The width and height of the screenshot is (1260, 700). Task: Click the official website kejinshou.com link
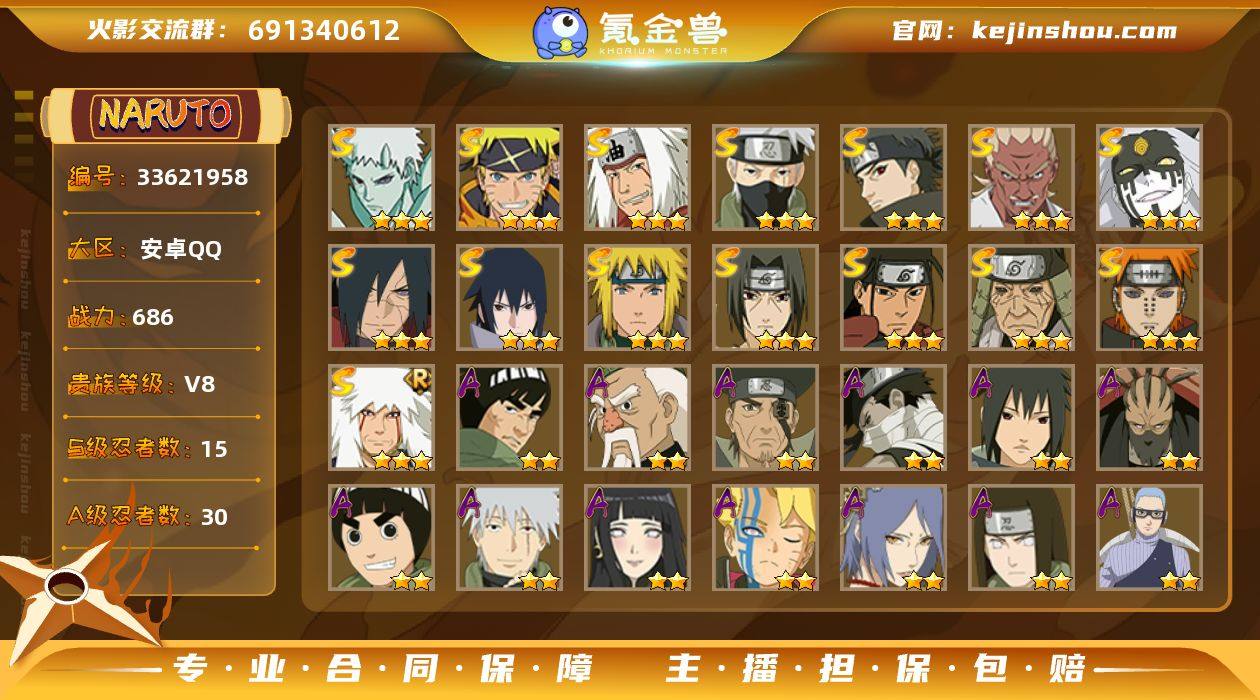pos(1034,30)
